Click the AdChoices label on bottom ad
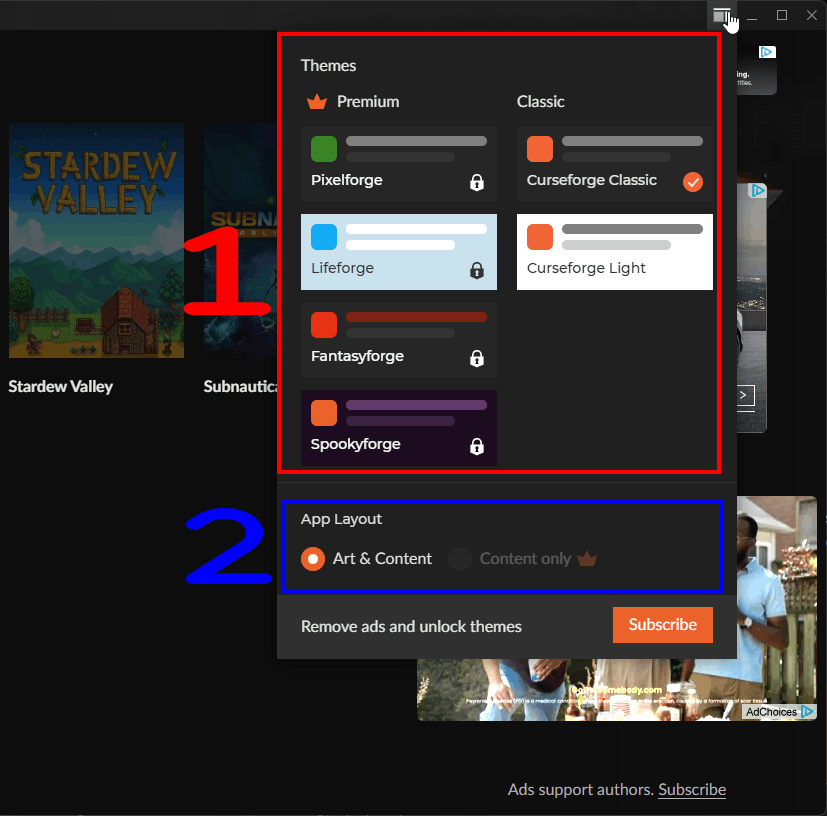The image size is (827, 816). click(x=771, y=712)
